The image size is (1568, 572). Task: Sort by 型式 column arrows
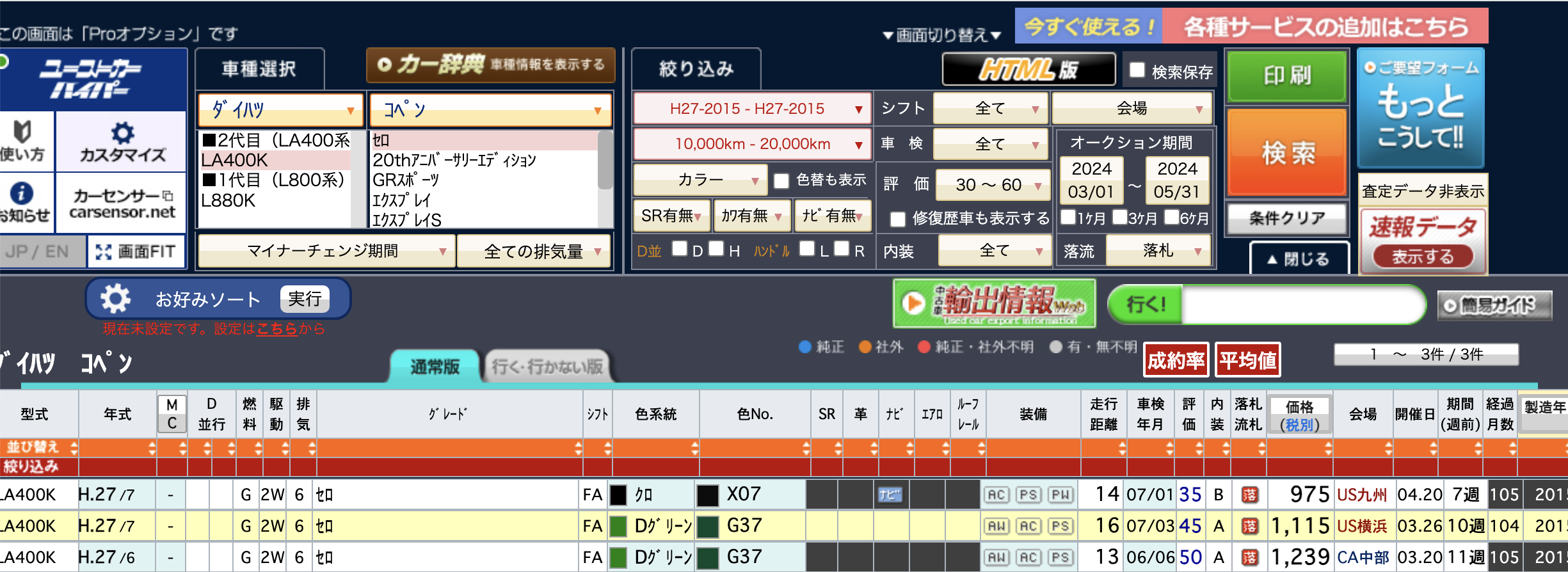click(74, 447)
